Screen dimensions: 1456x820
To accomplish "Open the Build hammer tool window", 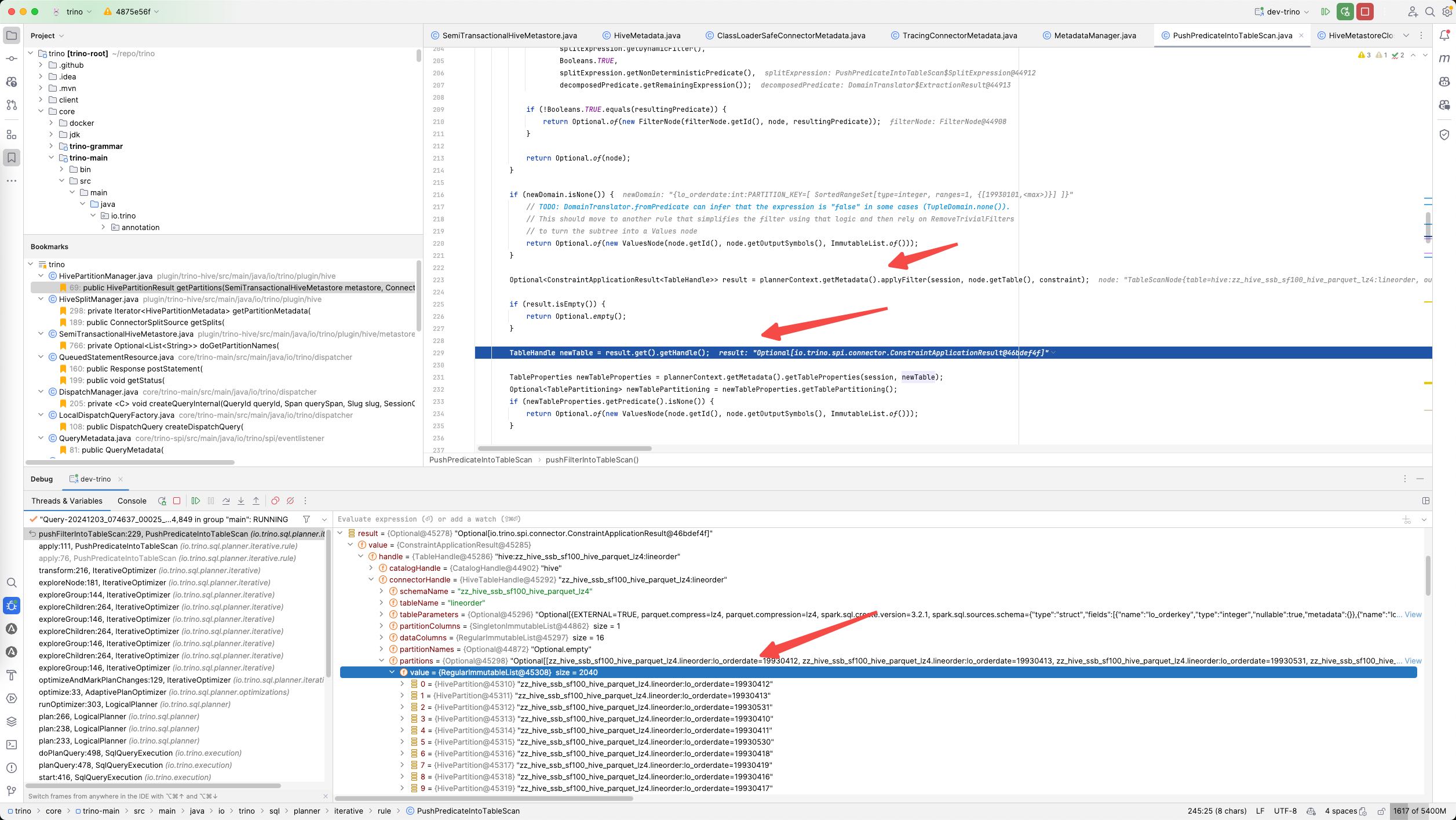I will pos(12,675).
